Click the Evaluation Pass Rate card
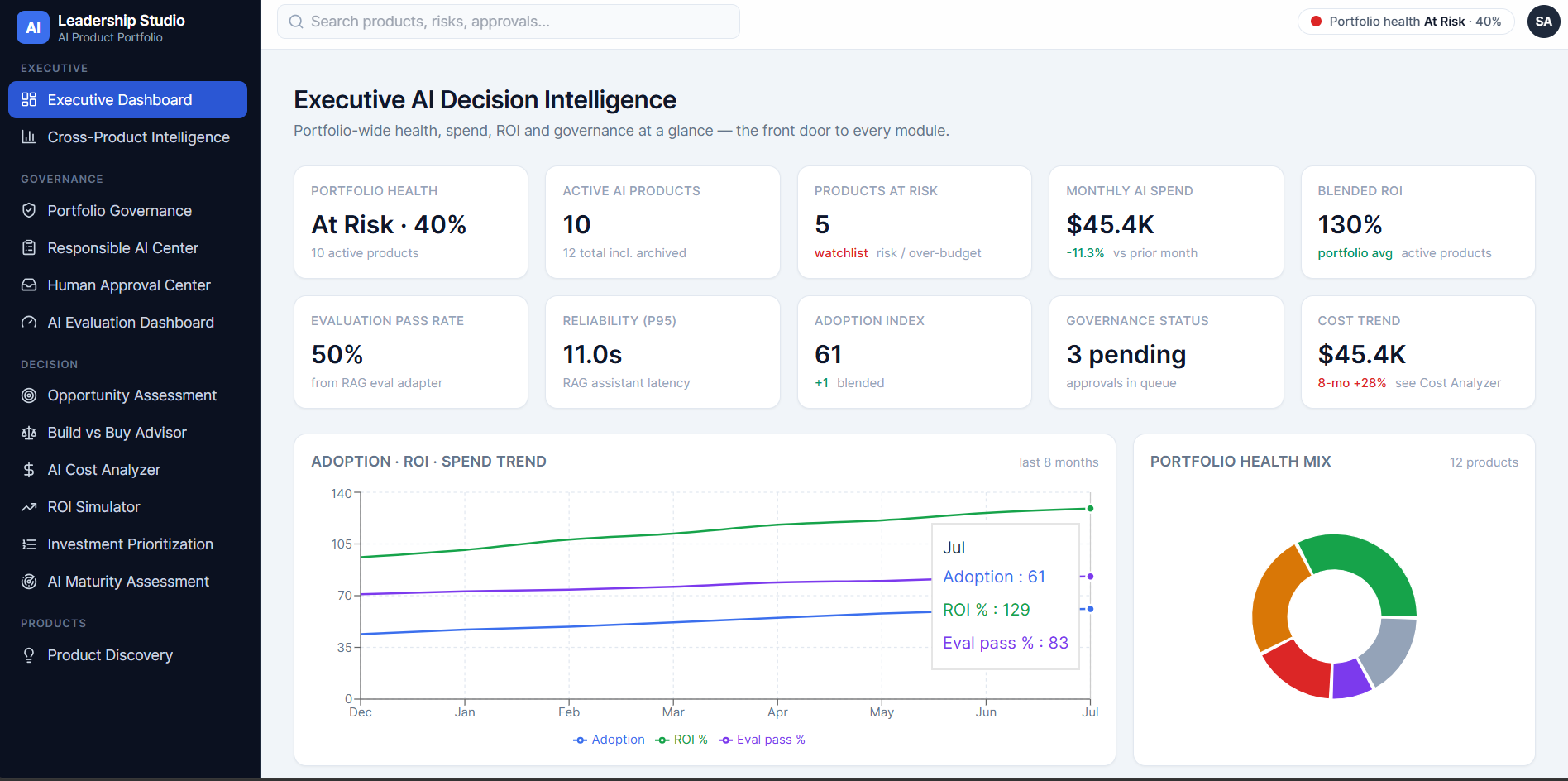The image size is (1568, 781). coord(411,352)
